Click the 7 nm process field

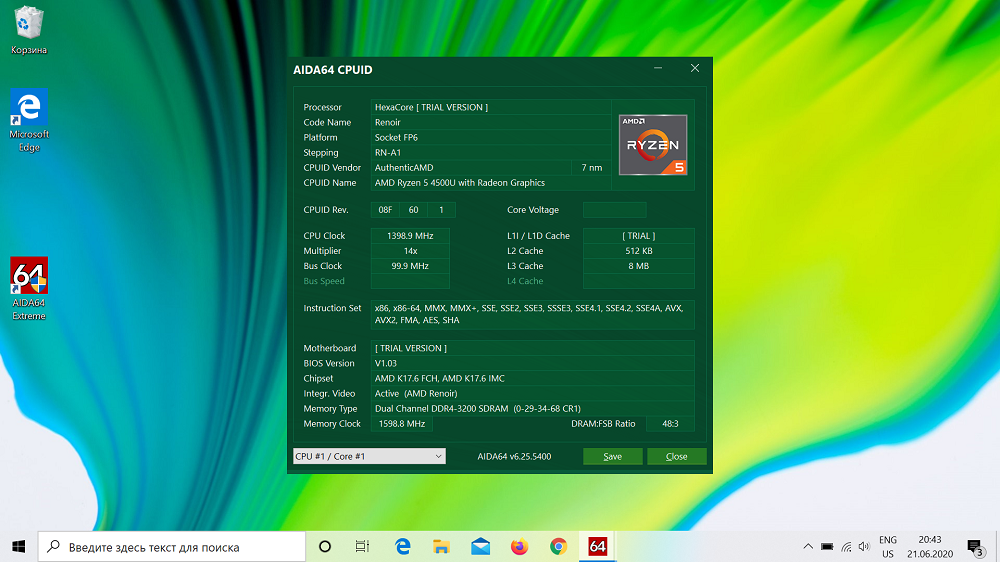591,168
